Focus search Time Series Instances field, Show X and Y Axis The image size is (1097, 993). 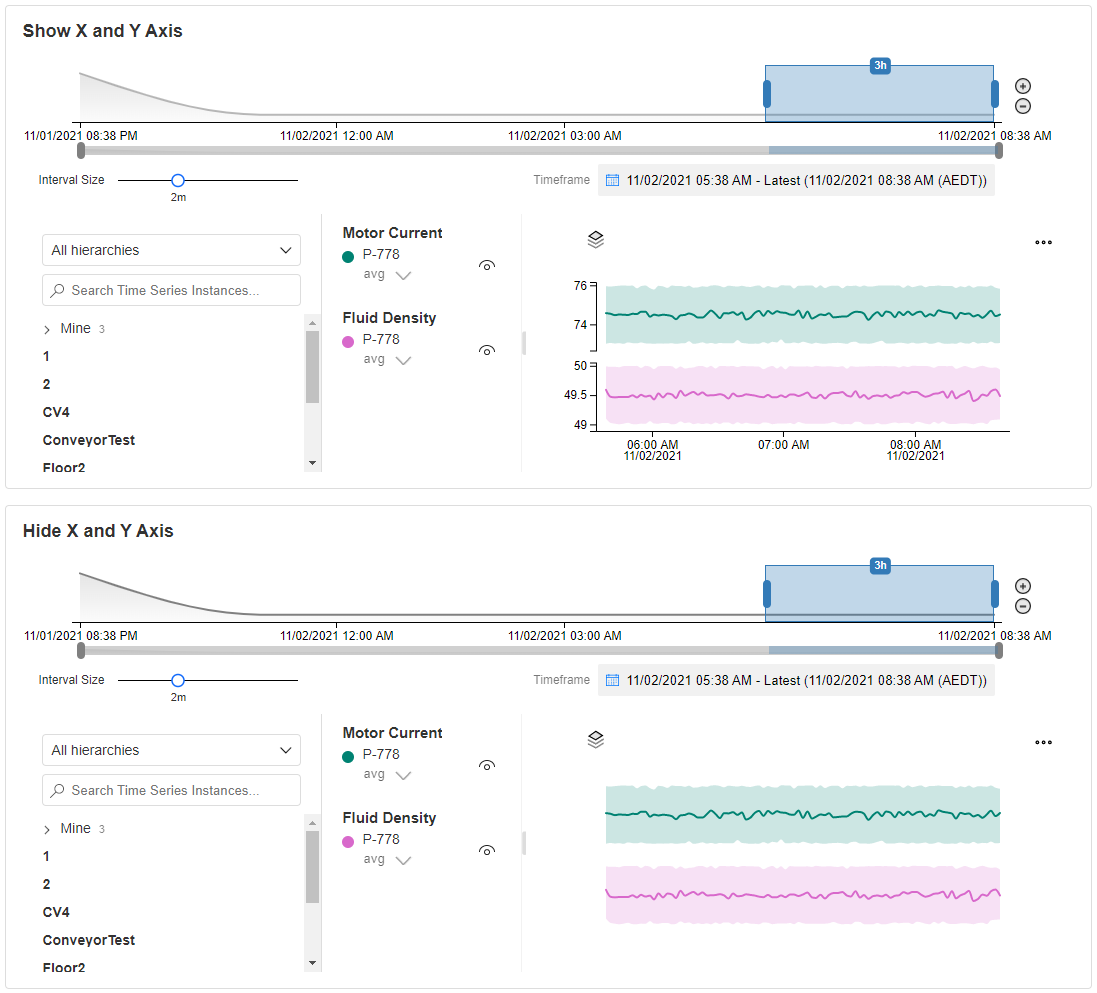coord(171,290)
